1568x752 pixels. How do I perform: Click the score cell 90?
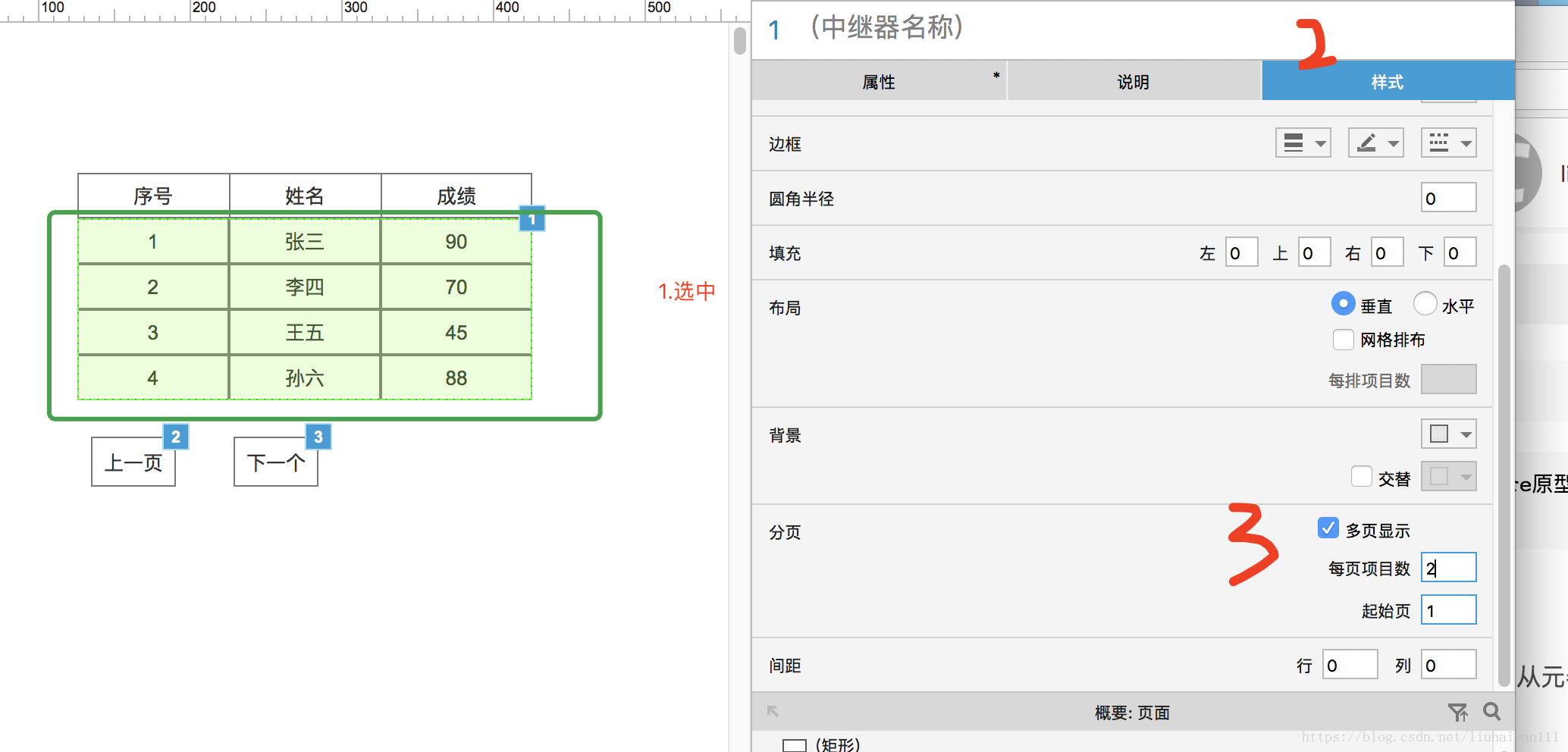point(456,241)
